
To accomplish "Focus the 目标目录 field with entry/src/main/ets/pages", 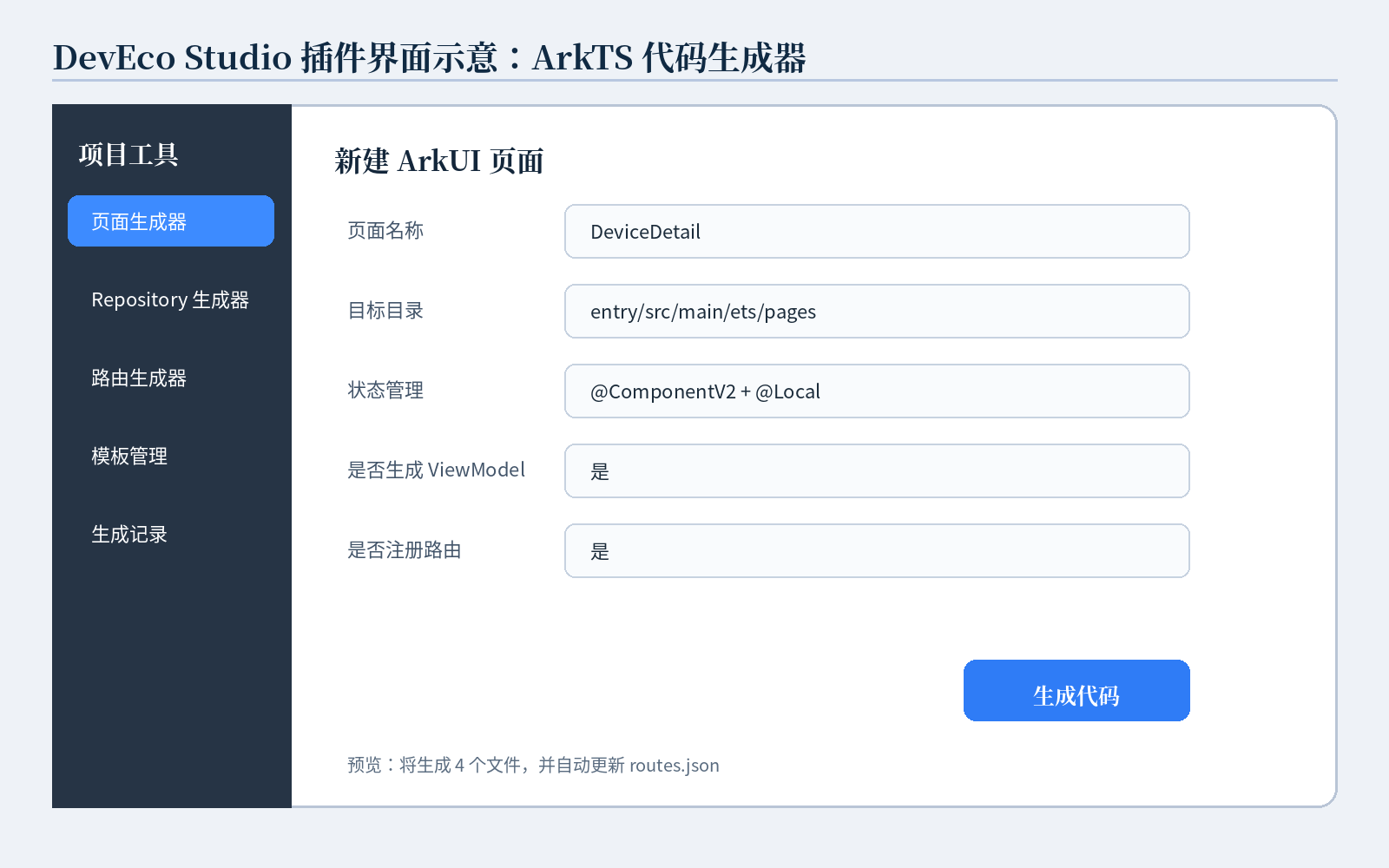I will (877, 312).
